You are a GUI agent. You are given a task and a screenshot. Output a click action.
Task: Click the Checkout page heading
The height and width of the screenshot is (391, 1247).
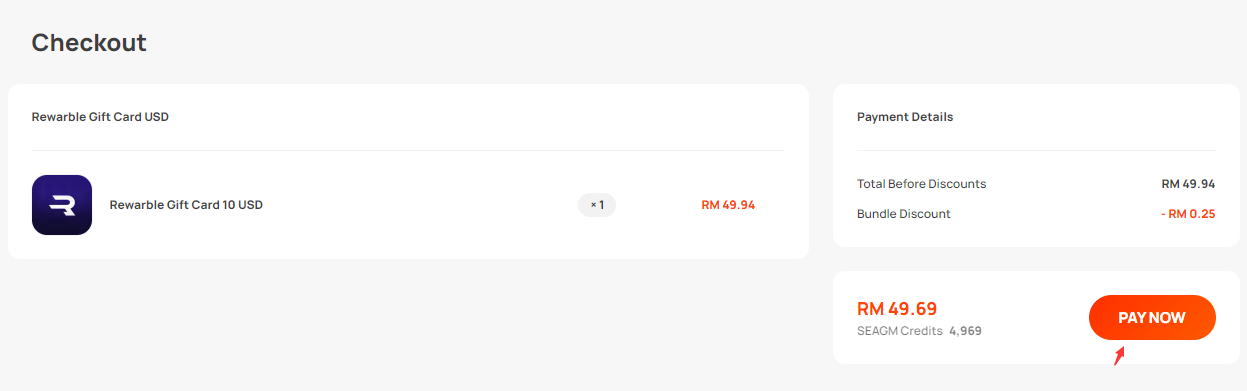pyautogui.click(x=89, y=42)
